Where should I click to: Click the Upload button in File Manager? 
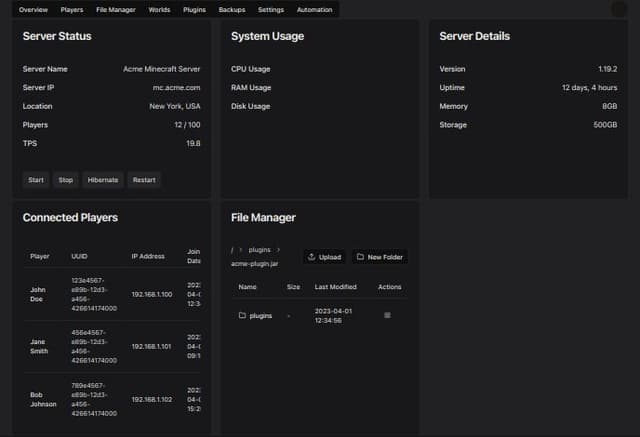coord(324,257)
